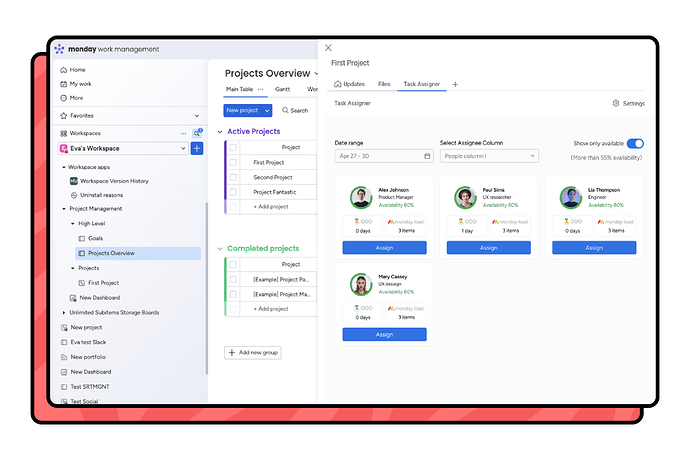This screenshot has height=460, width=690.
Task: Open New Dashboard under Project Management
Action: coord(95,298)
